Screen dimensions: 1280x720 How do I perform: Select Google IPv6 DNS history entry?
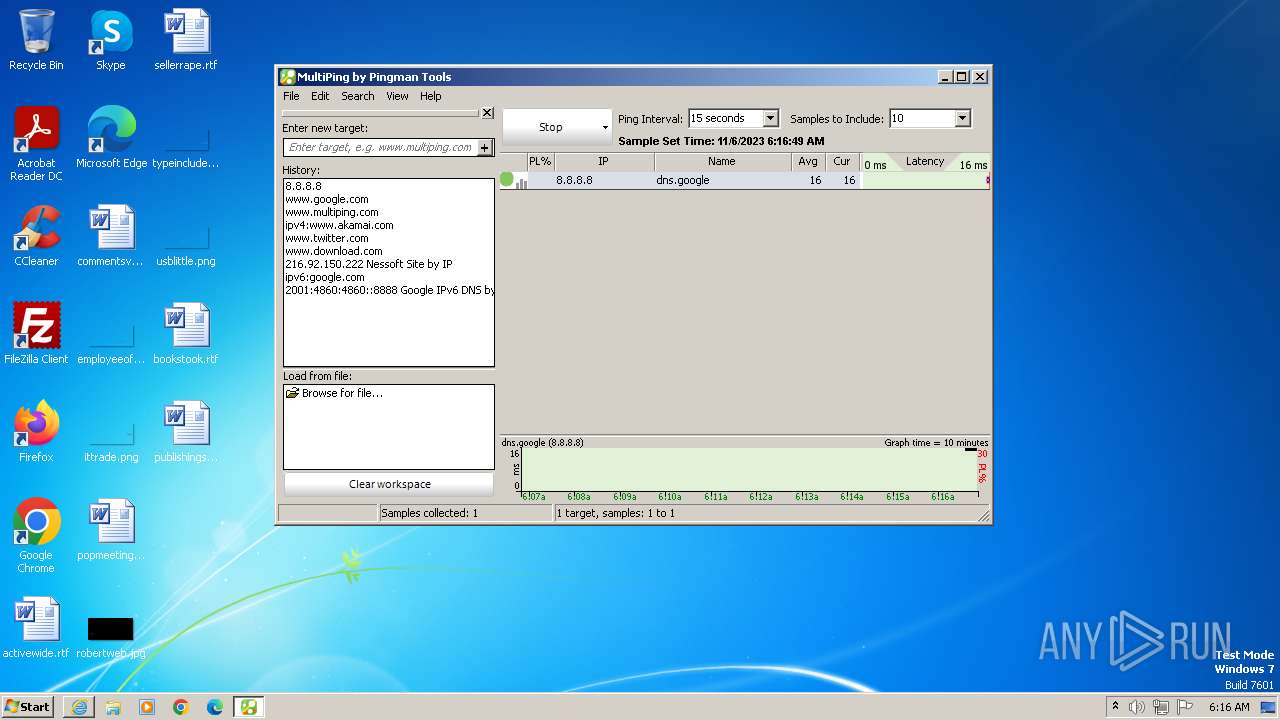click(x=389, y=290)
